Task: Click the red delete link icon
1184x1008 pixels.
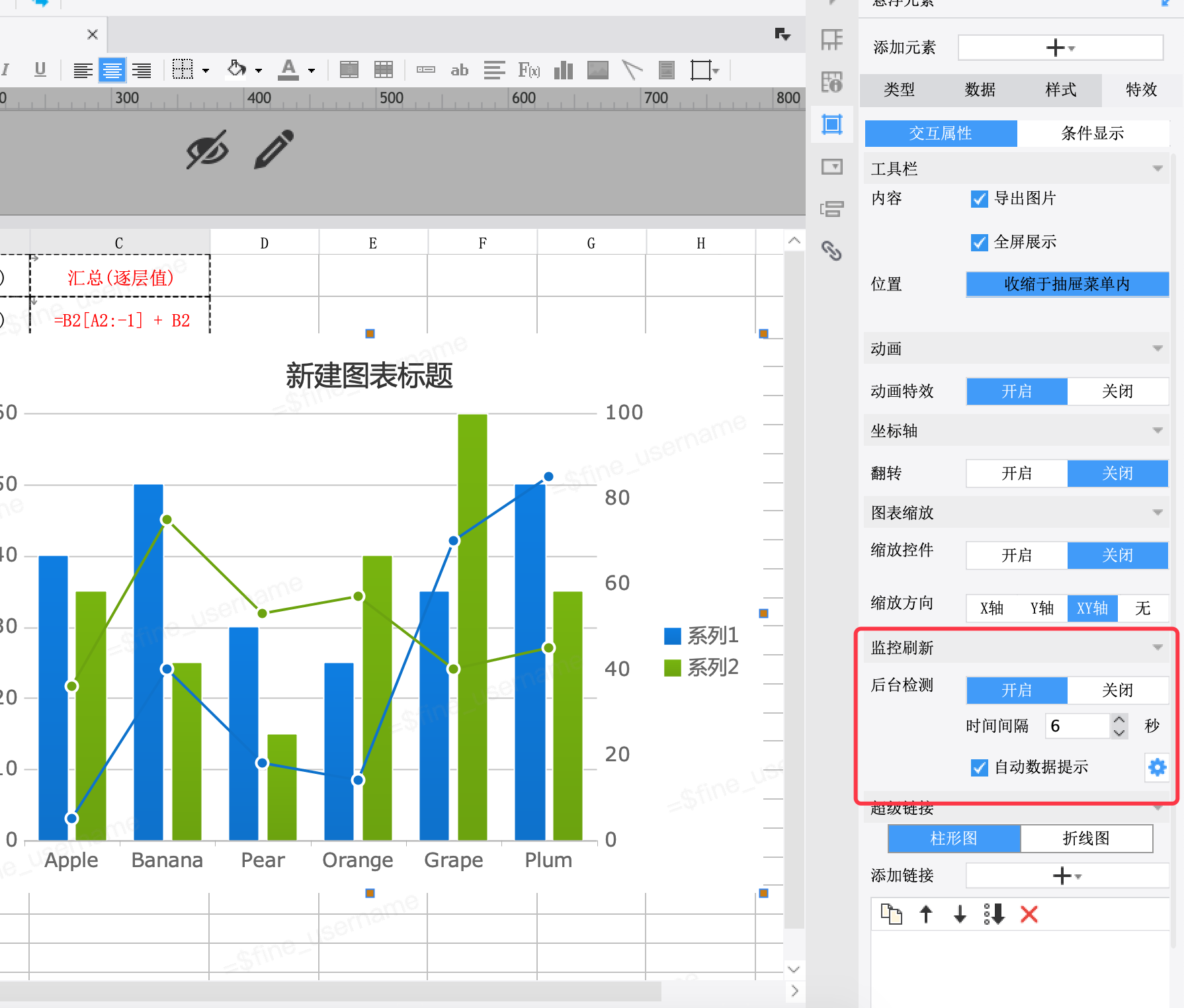Action: click(1029, 914)
